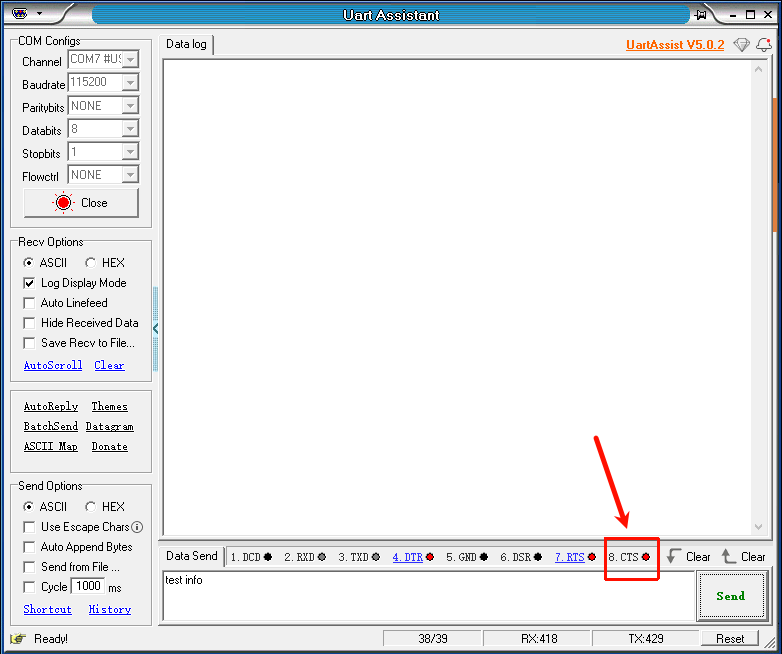
Task: Open the Channel COM7 dropdown
Action: (x=130, y=59)
